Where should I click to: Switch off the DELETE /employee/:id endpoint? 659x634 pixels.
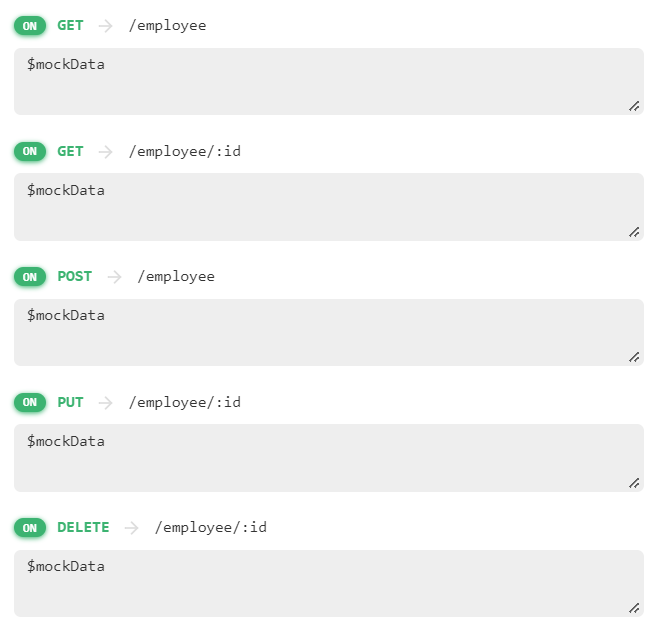30,527
